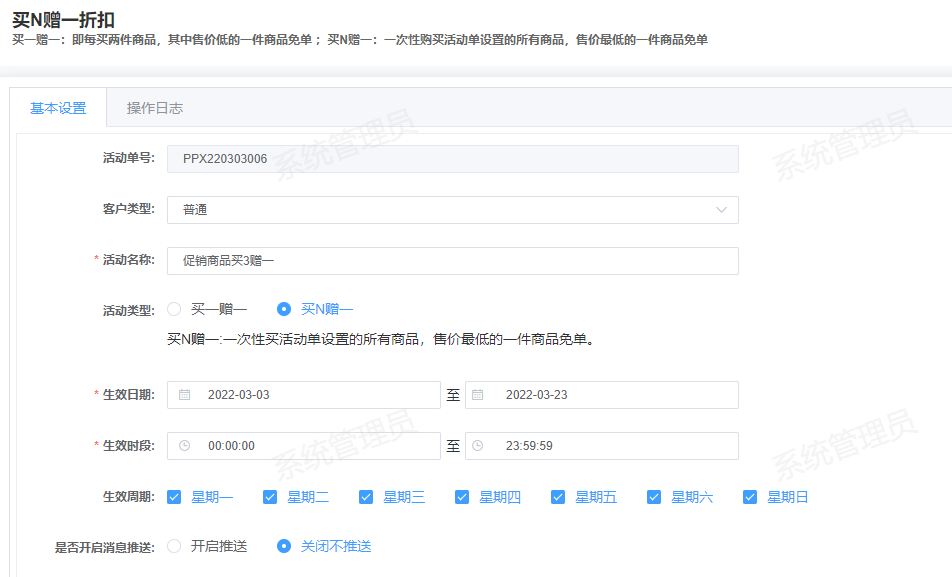
Task: Click clock icon in 23:59:59 time field
Action: click(478, 446)
